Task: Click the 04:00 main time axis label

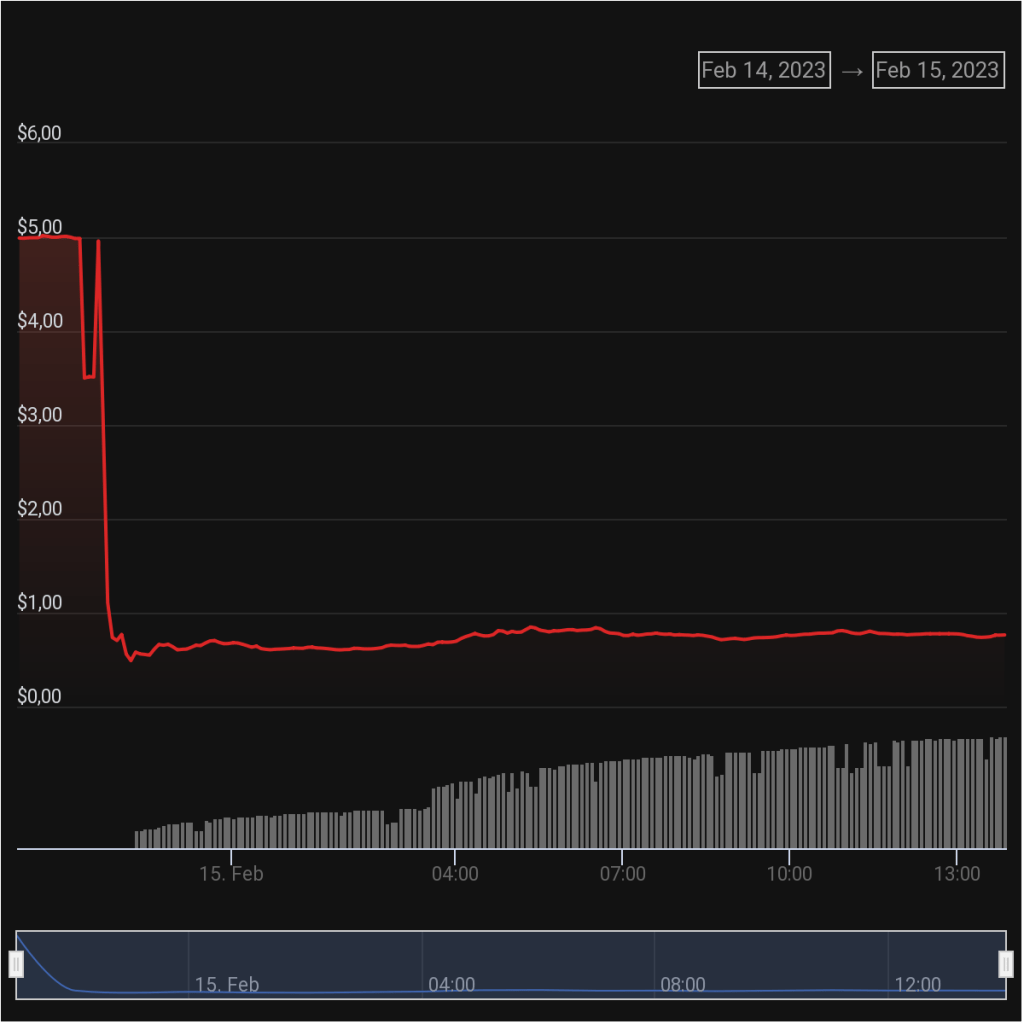Action: tap(455, 874)
